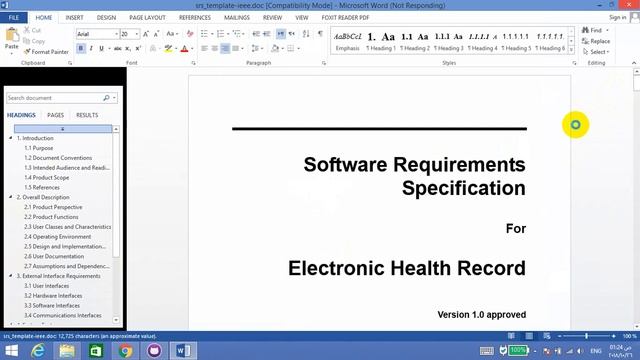Screen dimensions: 640x360
Task: Open Font dialog launcher
Action: click(193, 63)
